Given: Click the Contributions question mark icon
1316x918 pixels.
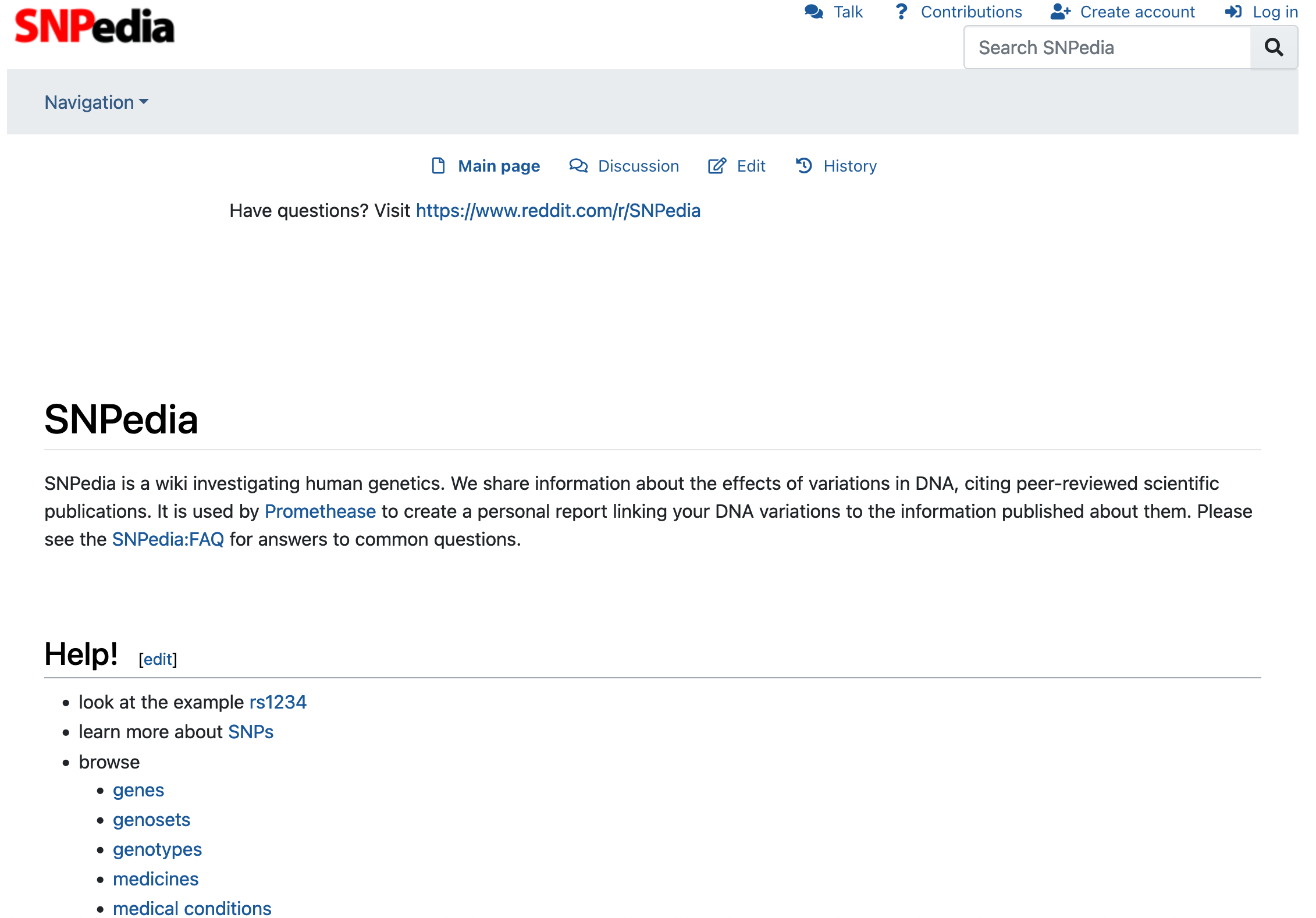Looking at the screenshot, I should click(x=901, y=12).
